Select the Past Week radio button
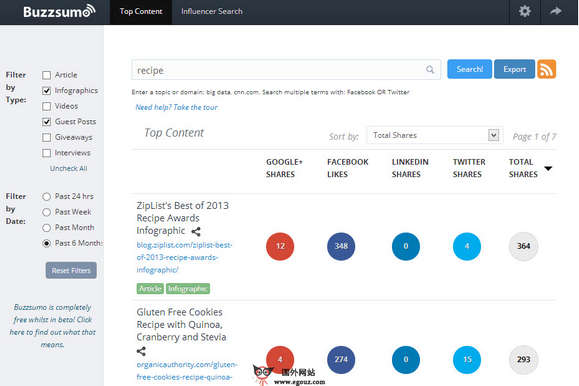Viewport: 579px width, 386px height. coord(47,212)
